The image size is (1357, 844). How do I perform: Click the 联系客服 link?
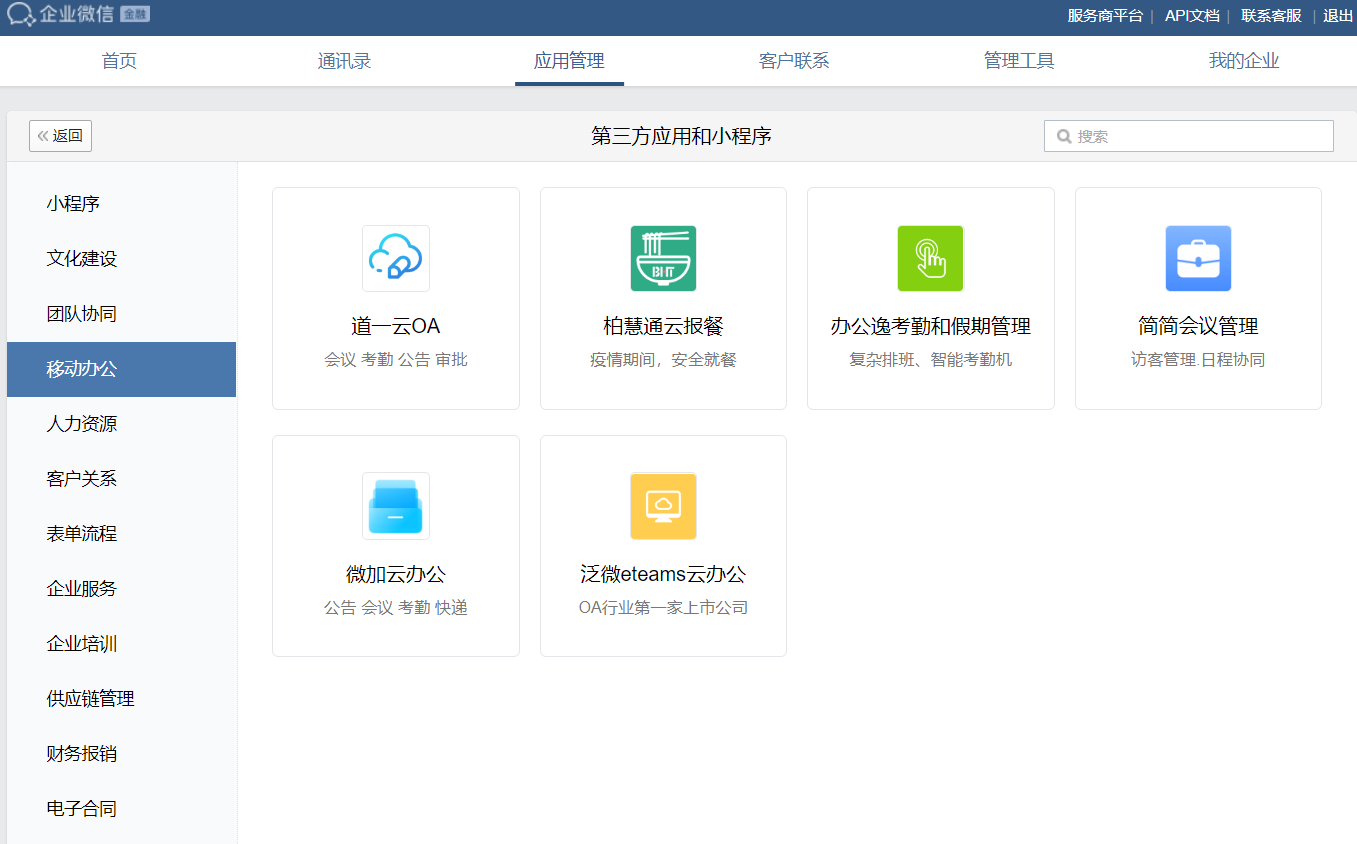tap(1272, 16)
